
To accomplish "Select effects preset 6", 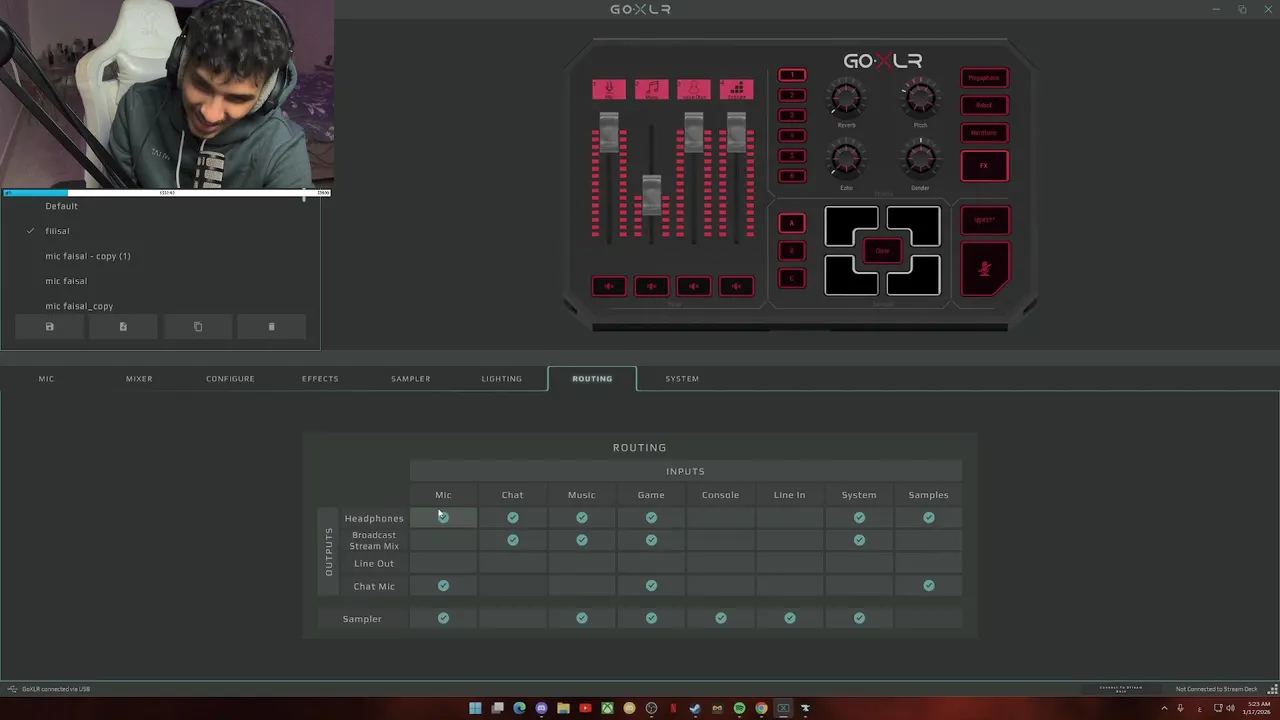I will tap(792, 176).
